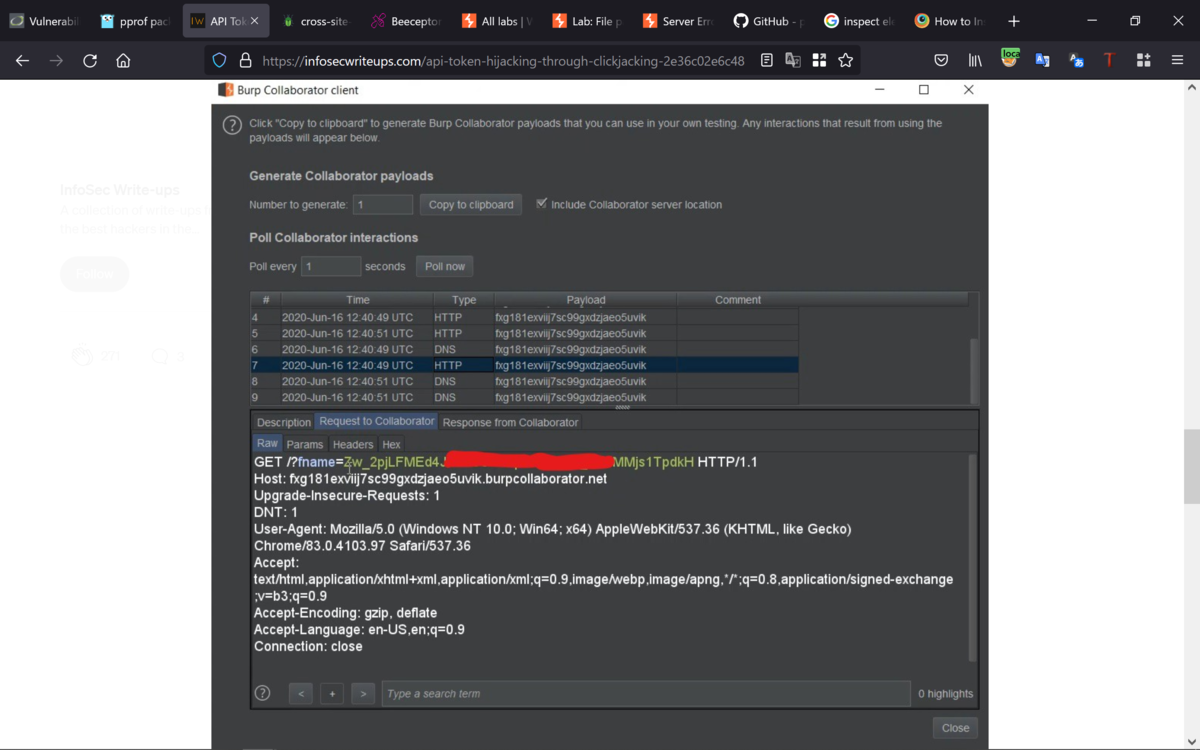Switch to the Server Err browser tab
This screenshot has width=1200, height=750.
[677, 21]
